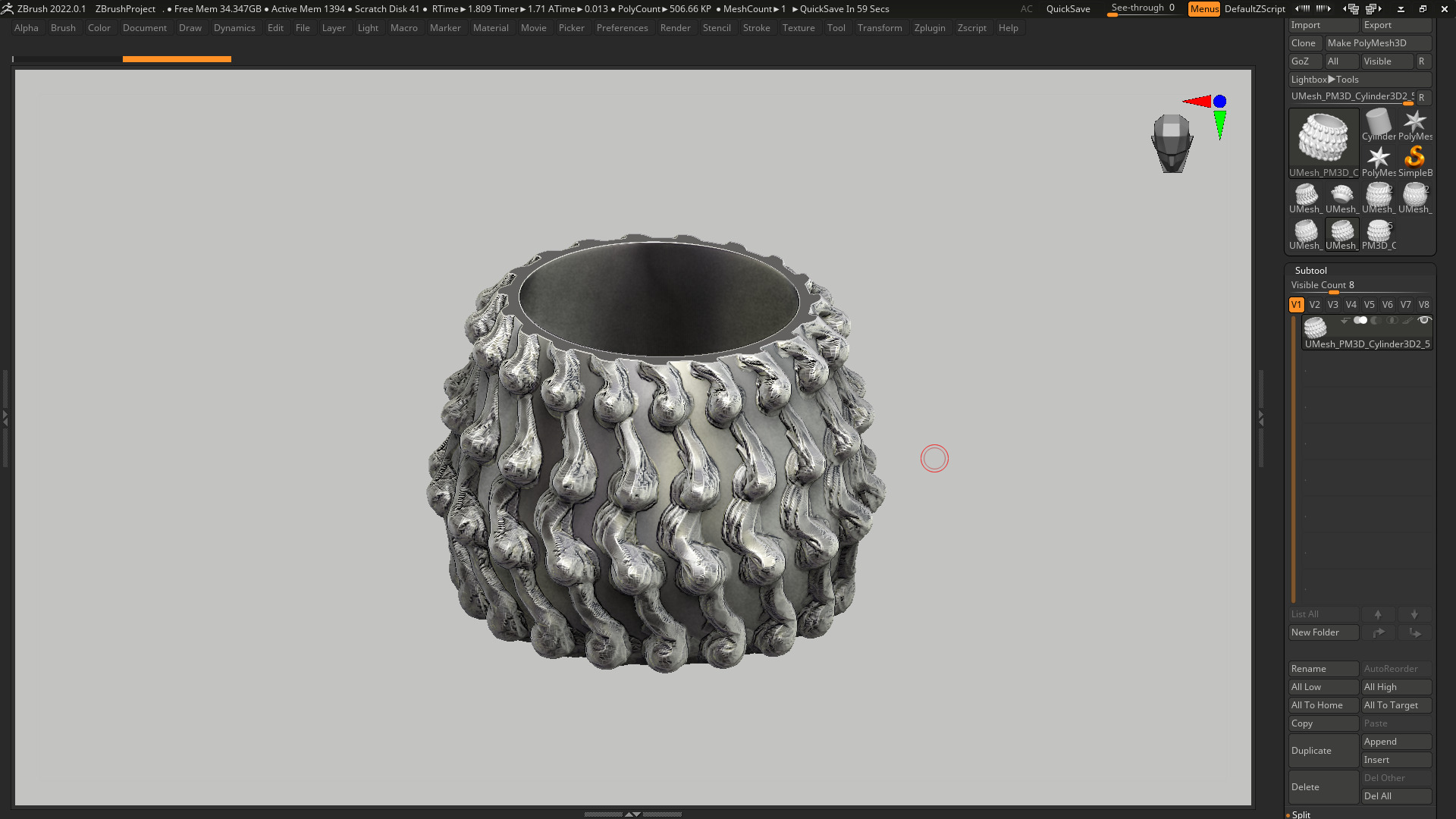Toggle the subtool paintbrush polypaint icon
Image resolution: width=1456 pixels, height=819 pixels.
pos(1407,321)
